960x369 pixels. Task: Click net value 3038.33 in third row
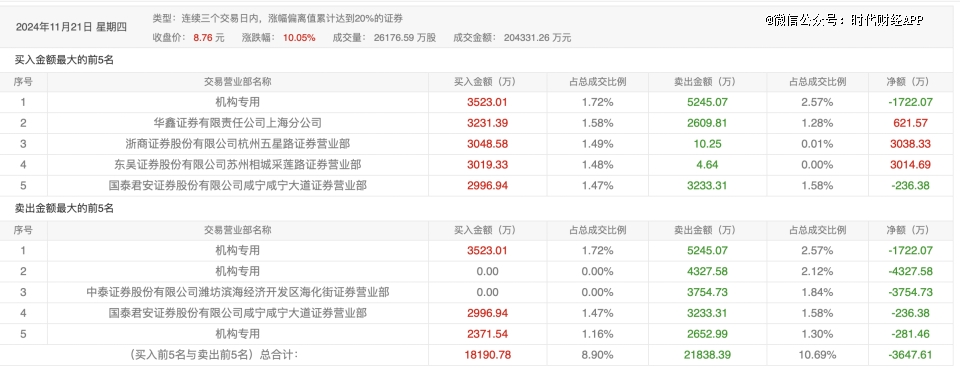click(910, 144)
